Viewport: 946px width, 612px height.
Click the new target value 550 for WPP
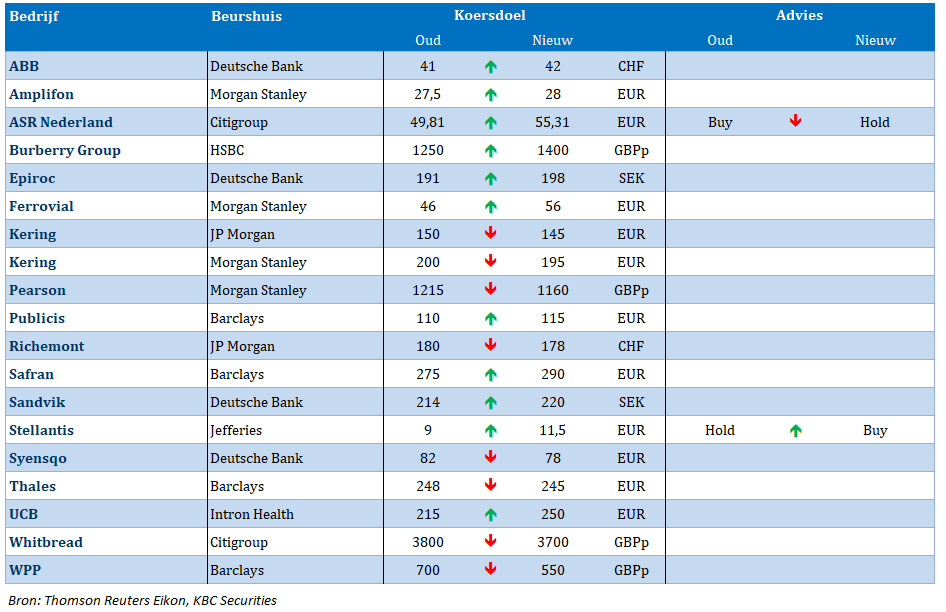(553, 570)
